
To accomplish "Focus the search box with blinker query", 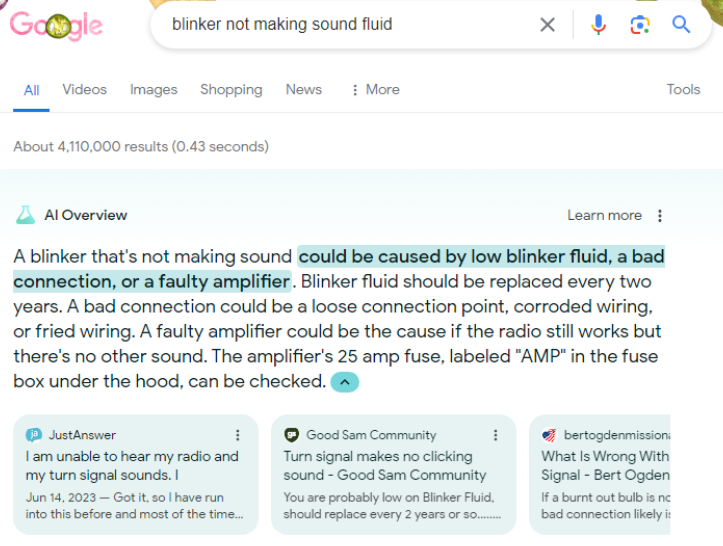I will [x=350, y=24].
